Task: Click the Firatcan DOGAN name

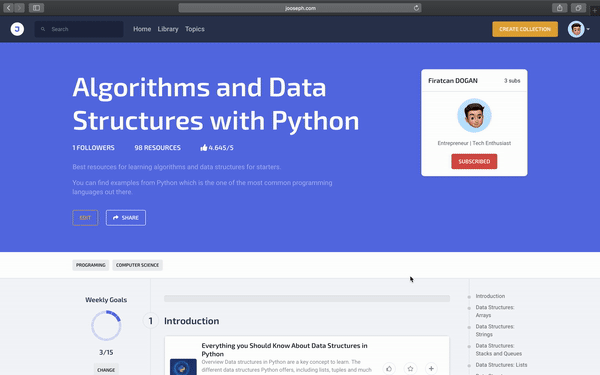Action: (453, 81)
